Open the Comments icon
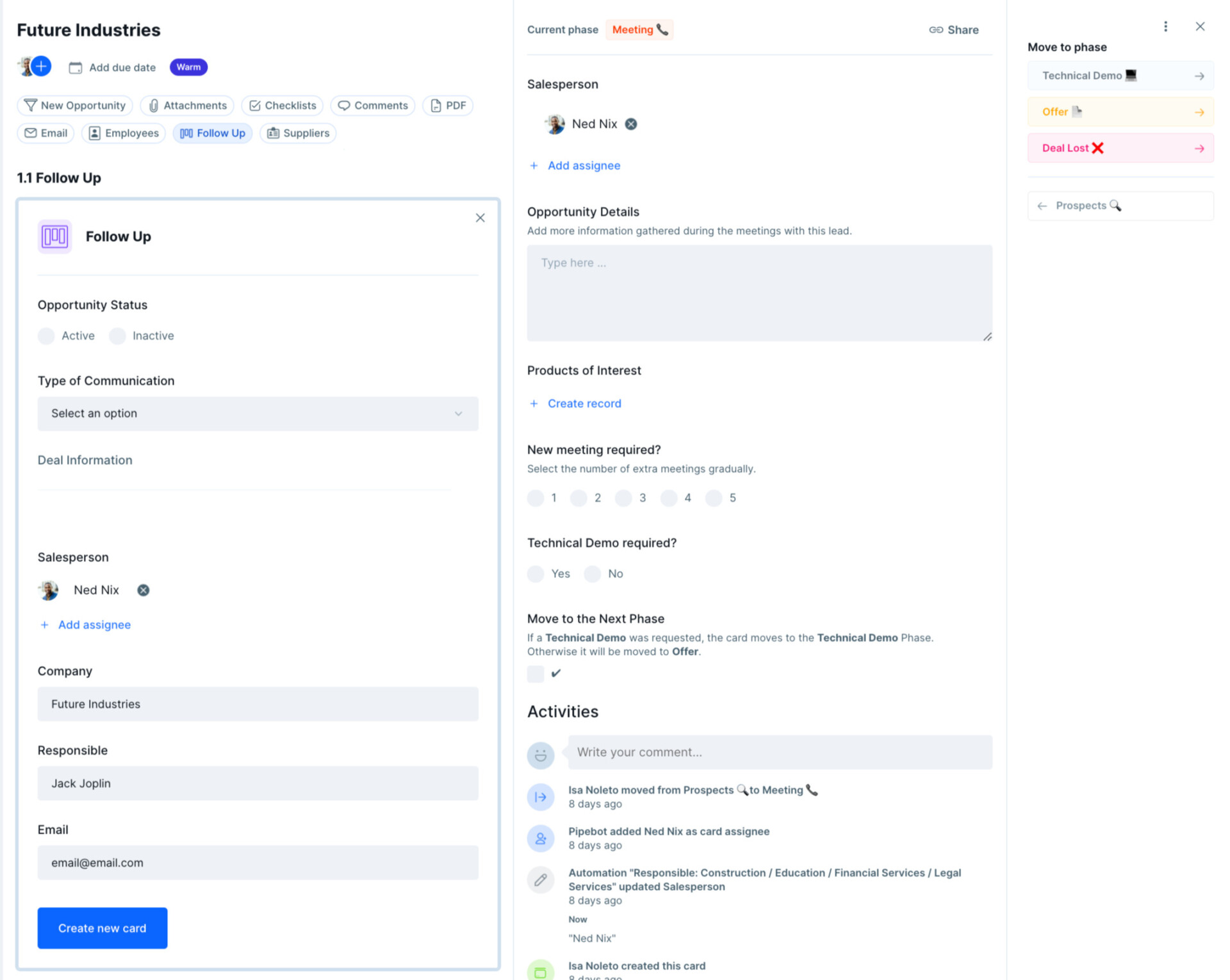Screen dimensions: 1230x980 (x=345, y=105)
